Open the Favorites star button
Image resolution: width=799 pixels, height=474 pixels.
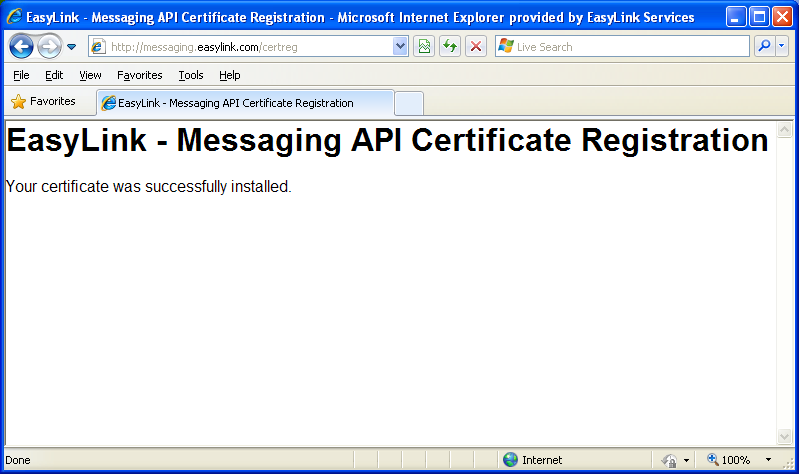43,101
